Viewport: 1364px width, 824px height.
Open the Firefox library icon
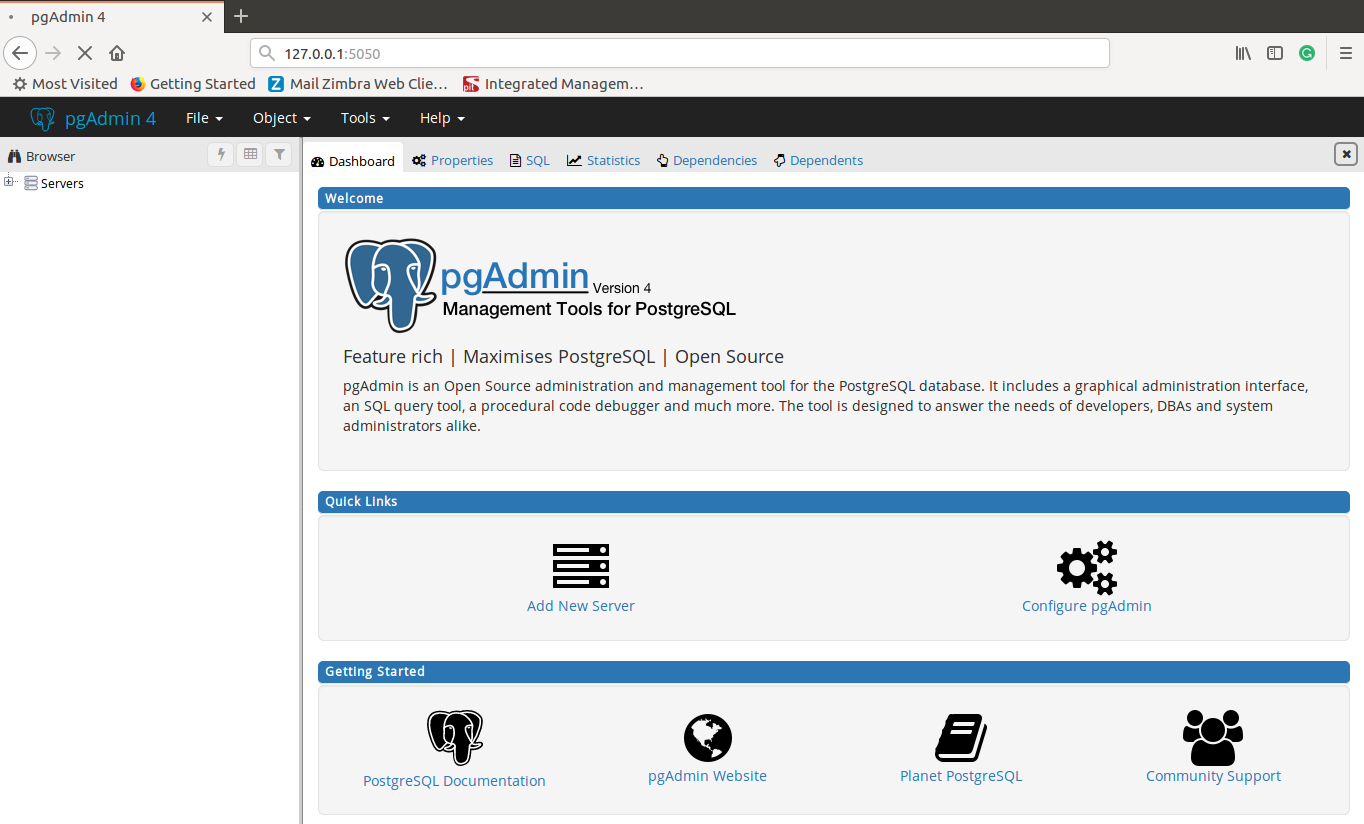[1243, 53]
